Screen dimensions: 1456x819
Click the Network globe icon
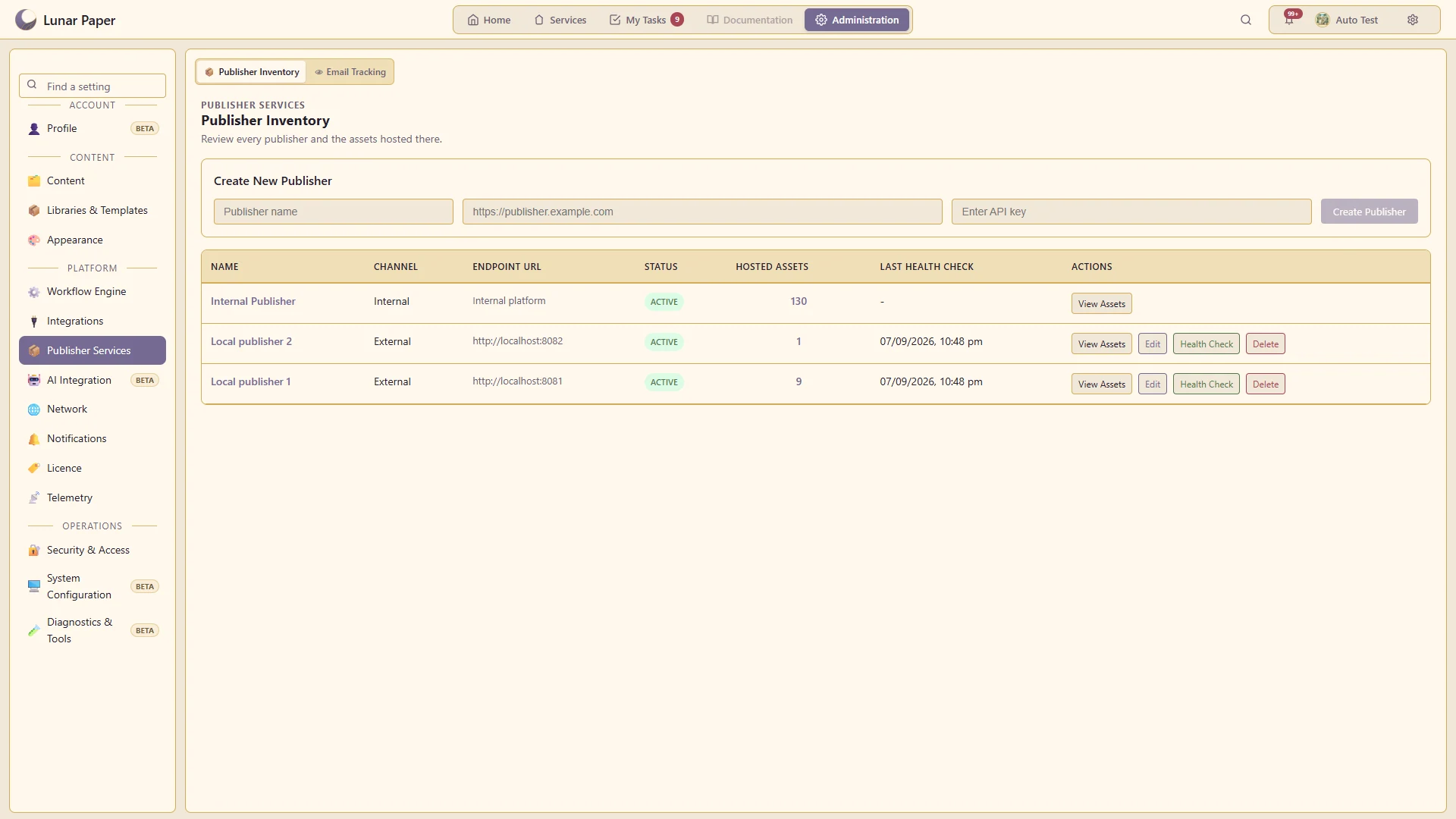pyautogui.click(x=34, y=409)
